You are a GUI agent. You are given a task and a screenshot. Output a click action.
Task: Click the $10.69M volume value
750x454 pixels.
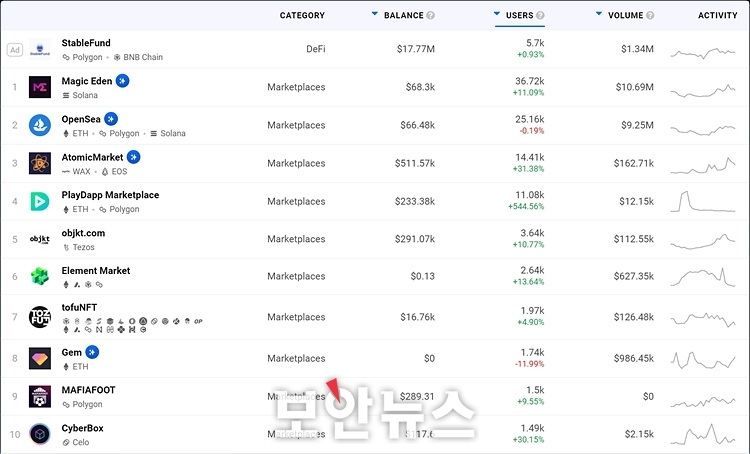coord(634,87)
